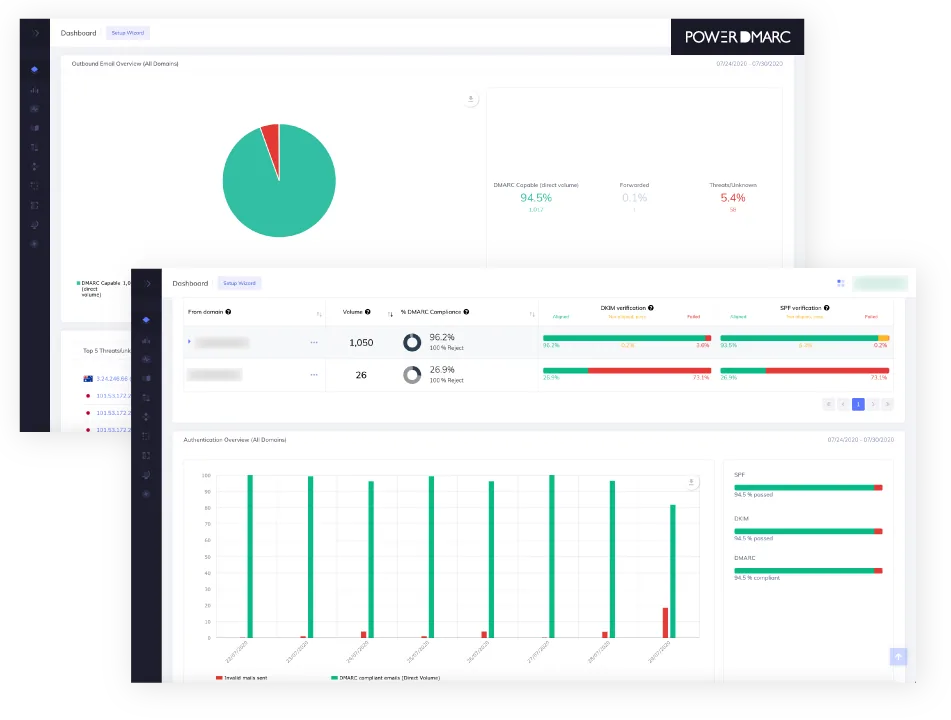
Task: Click the 94.5% DMARC Capable value
Action: pyautogui.click(x=536, y=198)
